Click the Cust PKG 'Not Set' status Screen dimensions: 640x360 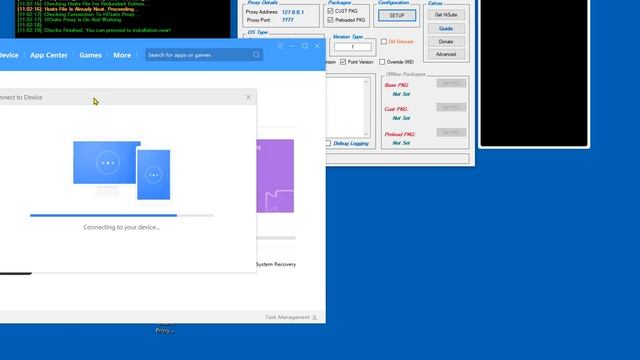401,118
